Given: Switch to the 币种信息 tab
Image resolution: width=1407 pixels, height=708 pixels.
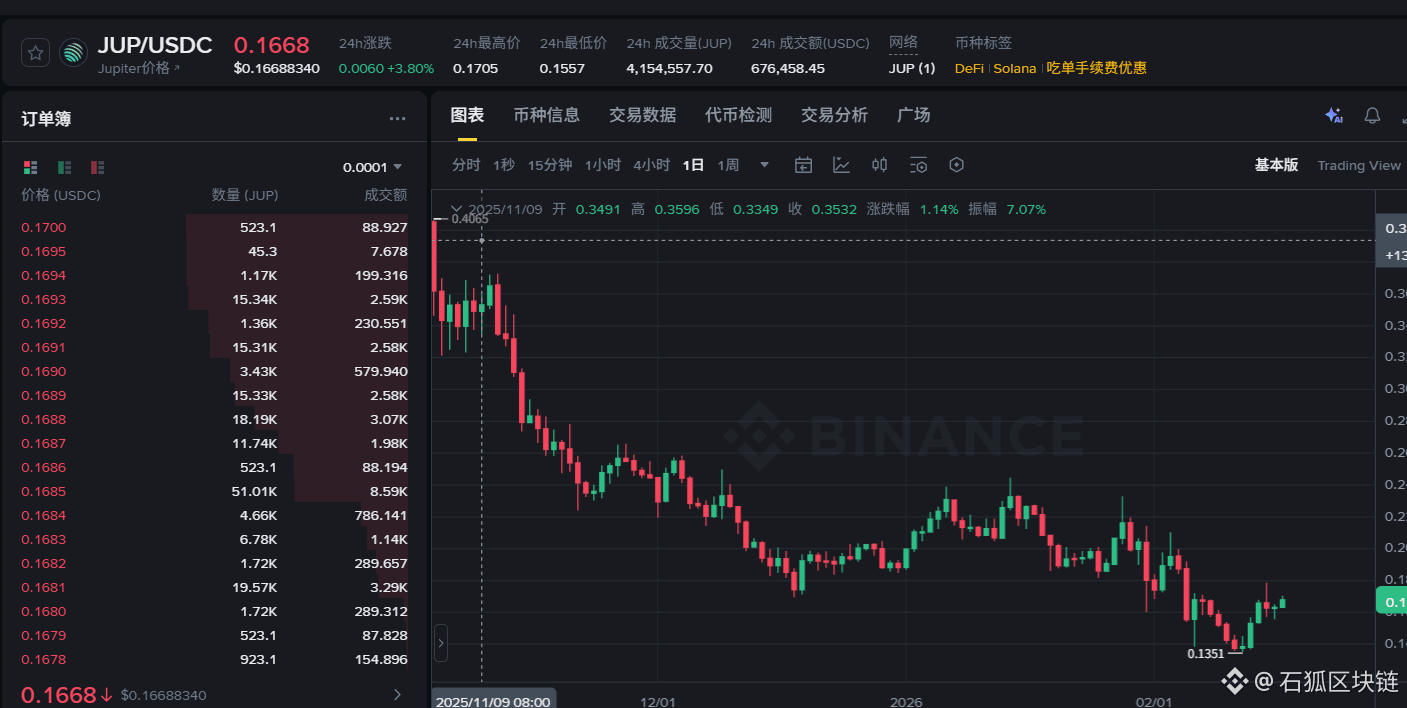Looking at the screenshot, I should tap(546, 115).
